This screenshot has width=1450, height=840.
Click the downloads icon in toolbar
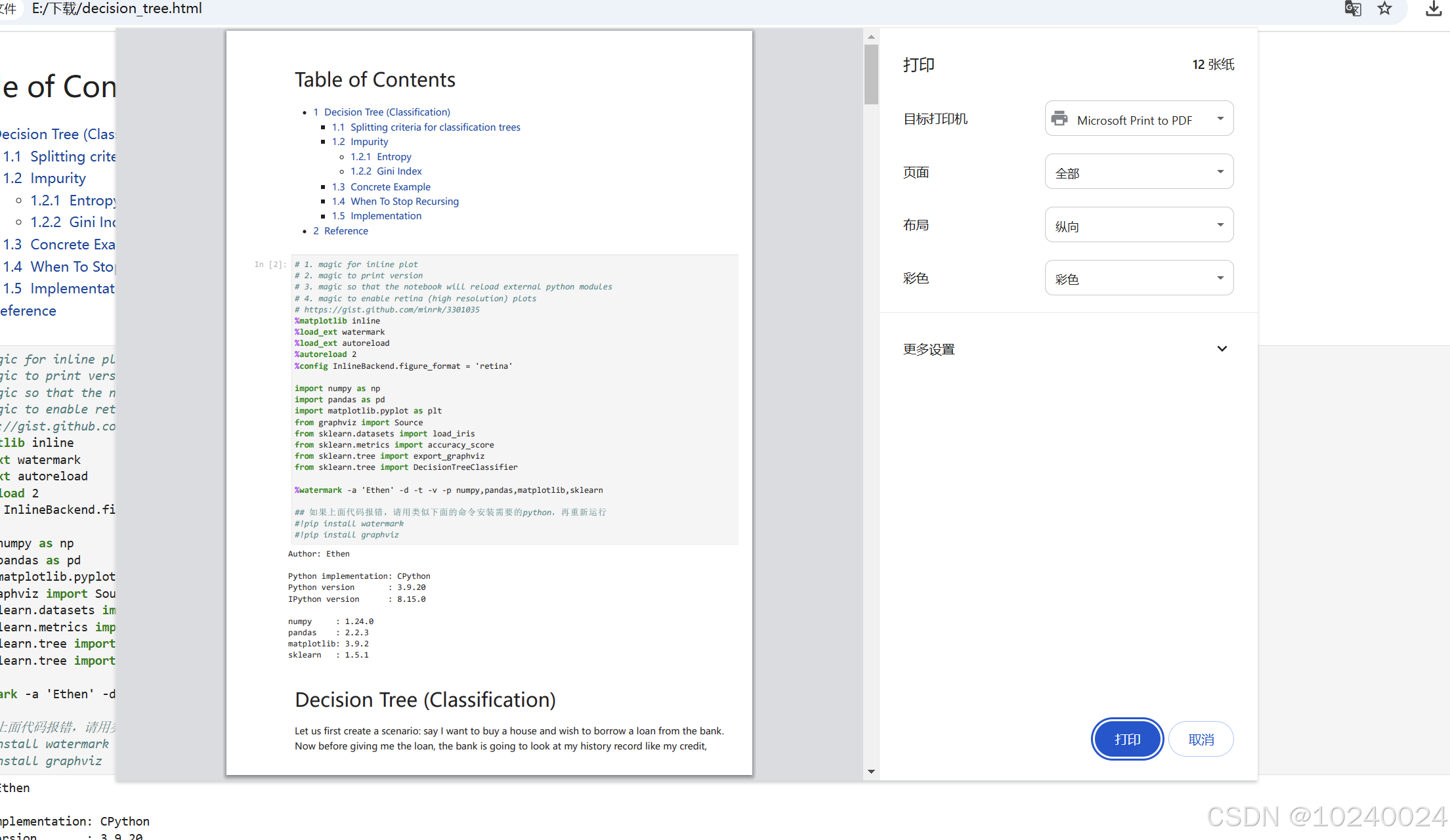coord(1434,9)
